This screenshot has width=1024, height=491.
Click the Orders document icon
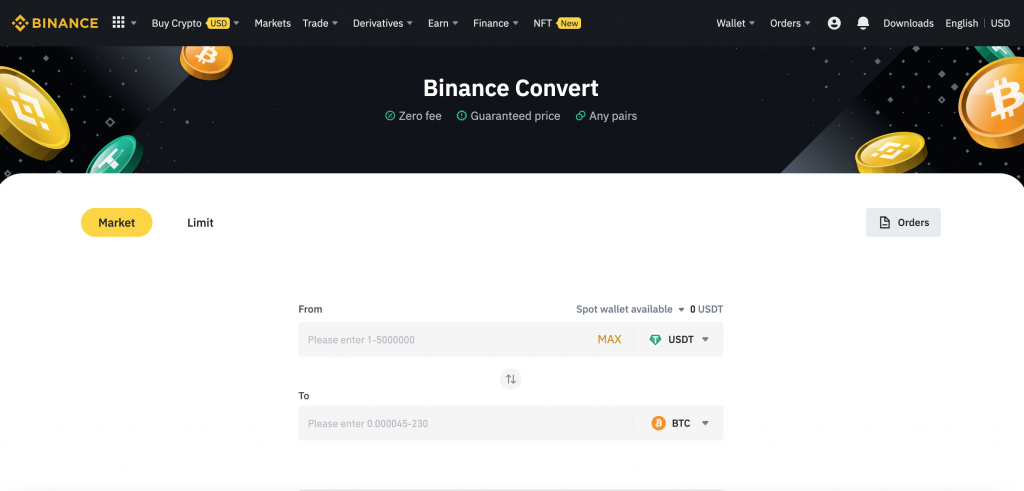click(884, 222)
